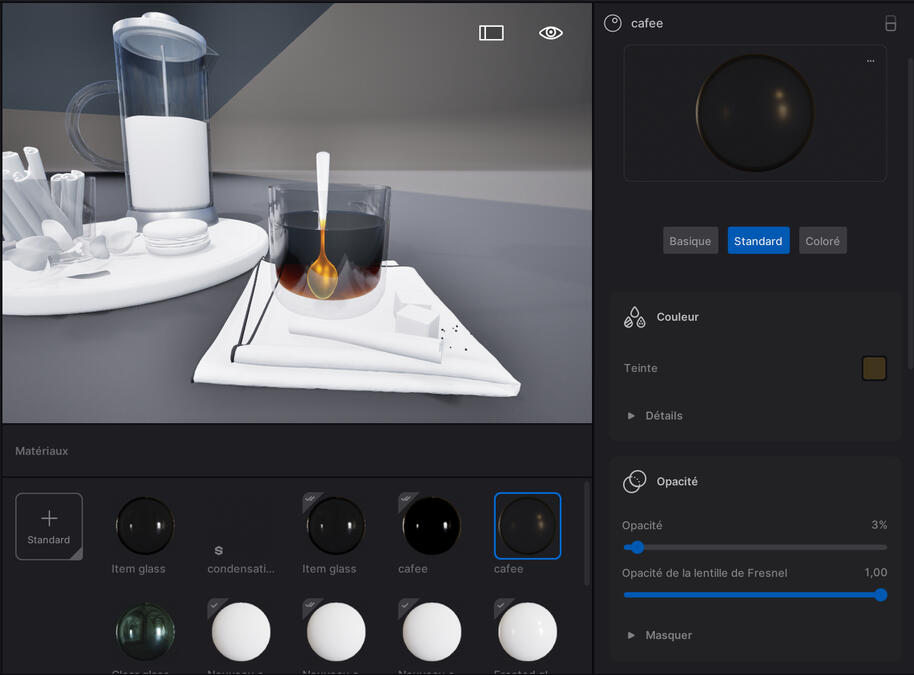
Task: Click the side panel layout icon in viewport
Action: click(x=491, y=33)
